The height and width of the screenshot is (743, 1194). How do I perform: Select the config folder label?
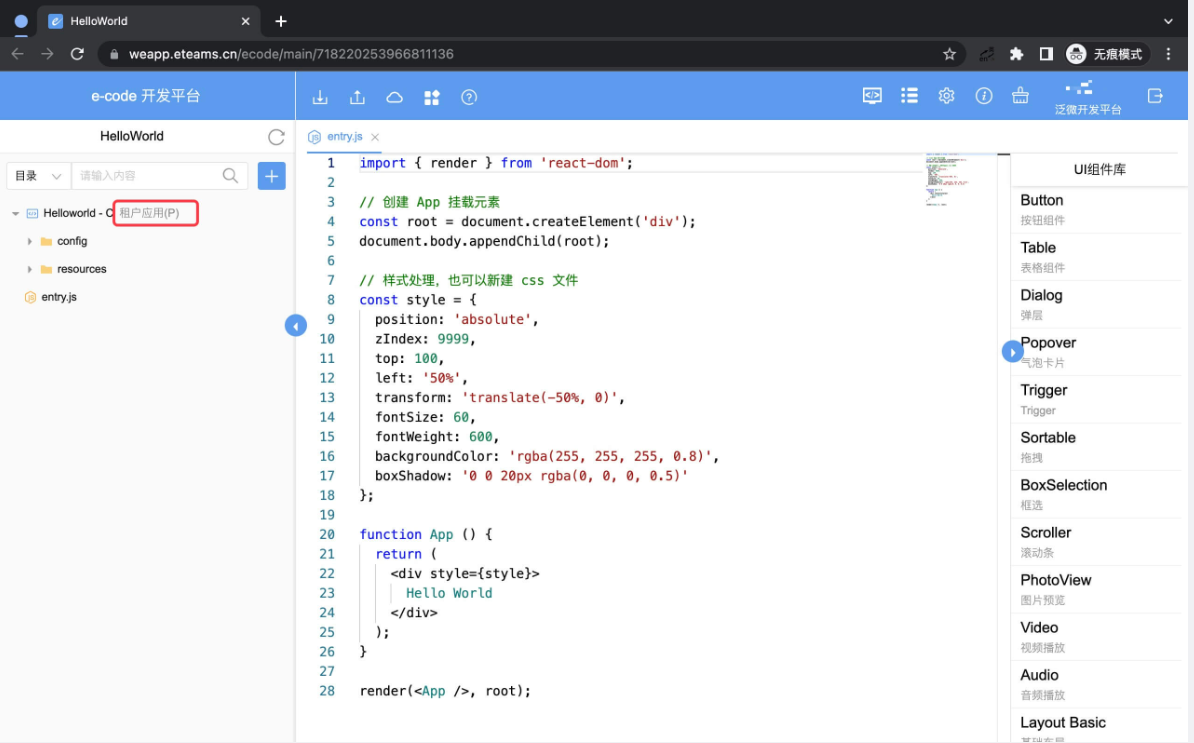[x=72, y=241]
